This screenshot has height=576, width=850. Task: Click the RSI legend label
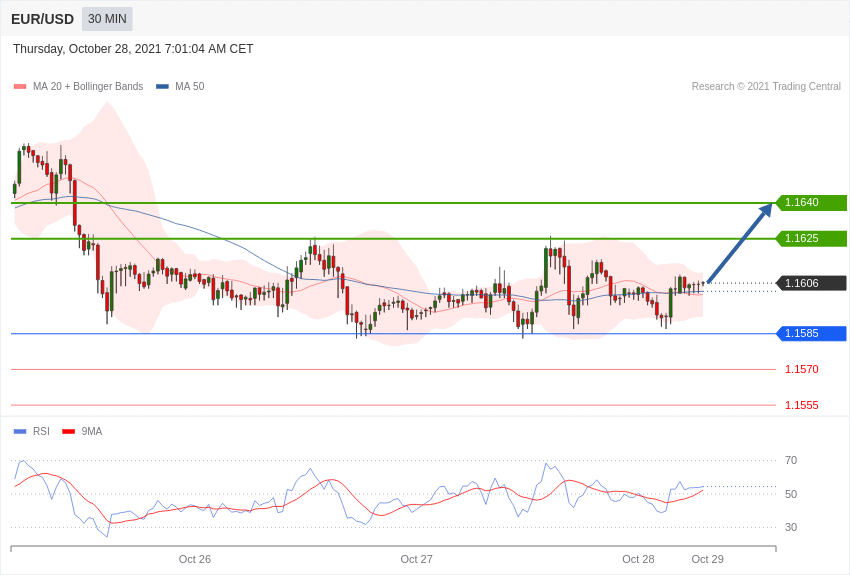[41, 431]
